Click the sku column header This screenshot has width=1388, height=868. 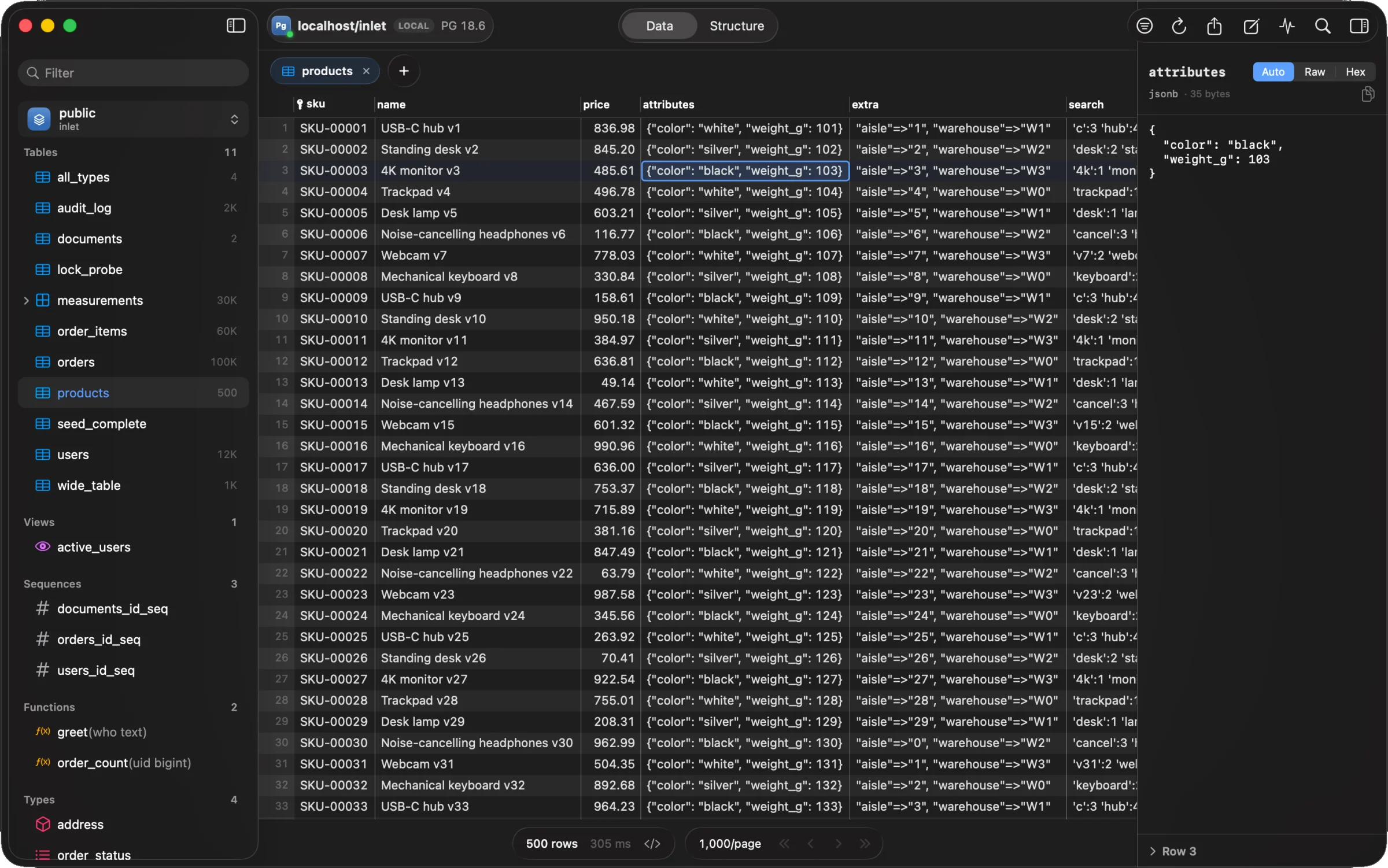[x=334, y=104]
